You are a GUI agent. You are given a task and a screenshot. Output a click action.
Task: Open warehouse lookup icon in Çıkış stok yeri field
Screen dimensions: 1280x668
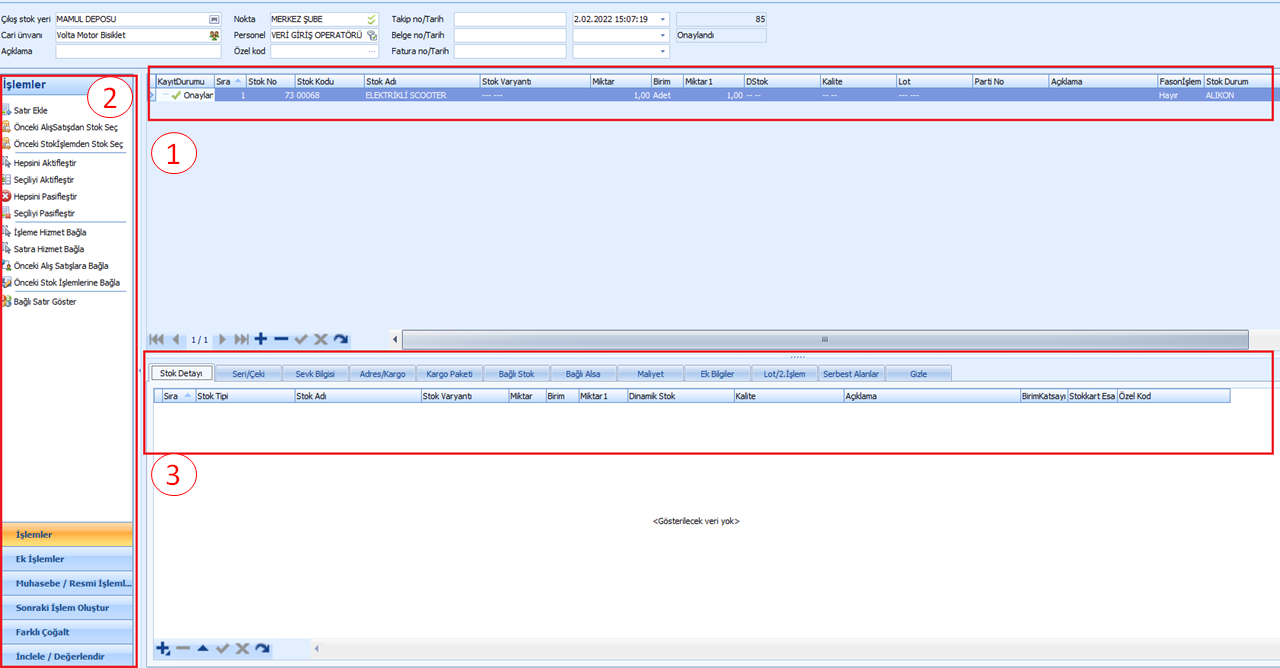(214, 19)
